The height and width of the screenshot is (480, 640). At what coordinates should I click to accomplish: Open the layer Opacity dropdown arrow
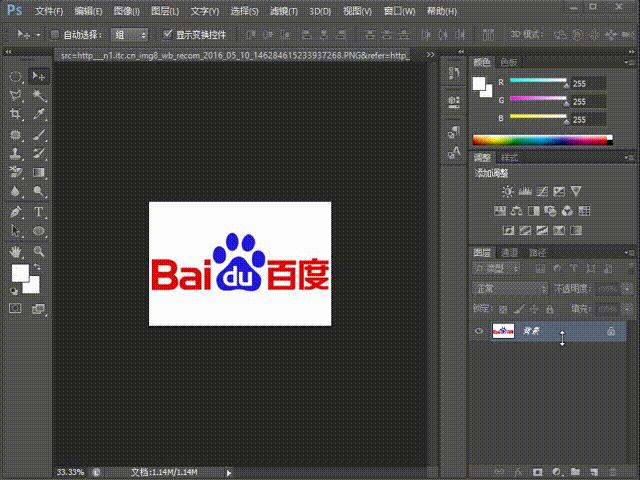pos(627,289)
